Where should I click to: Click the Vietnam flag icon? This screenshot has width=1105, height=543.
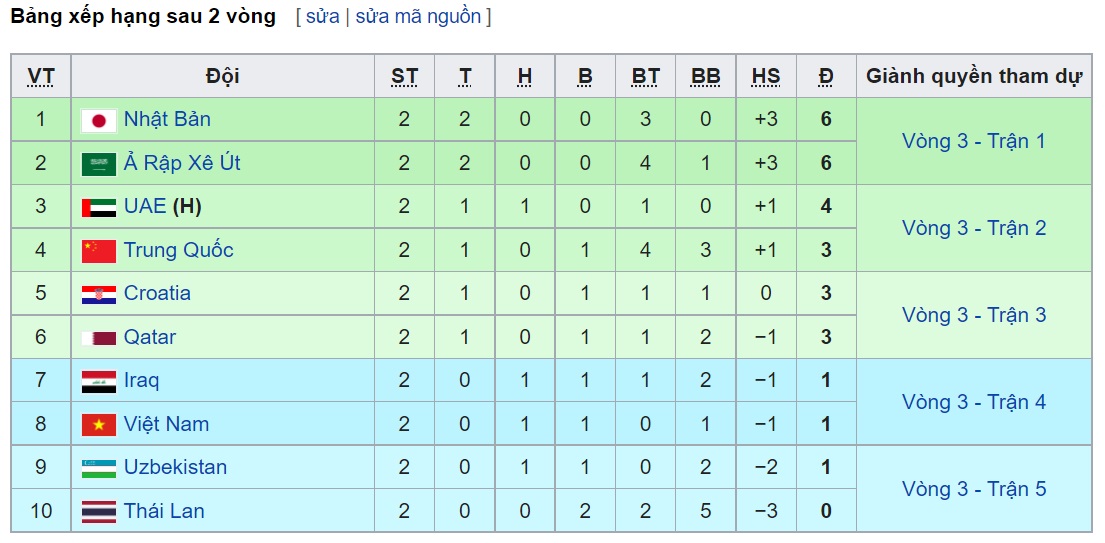99,425
